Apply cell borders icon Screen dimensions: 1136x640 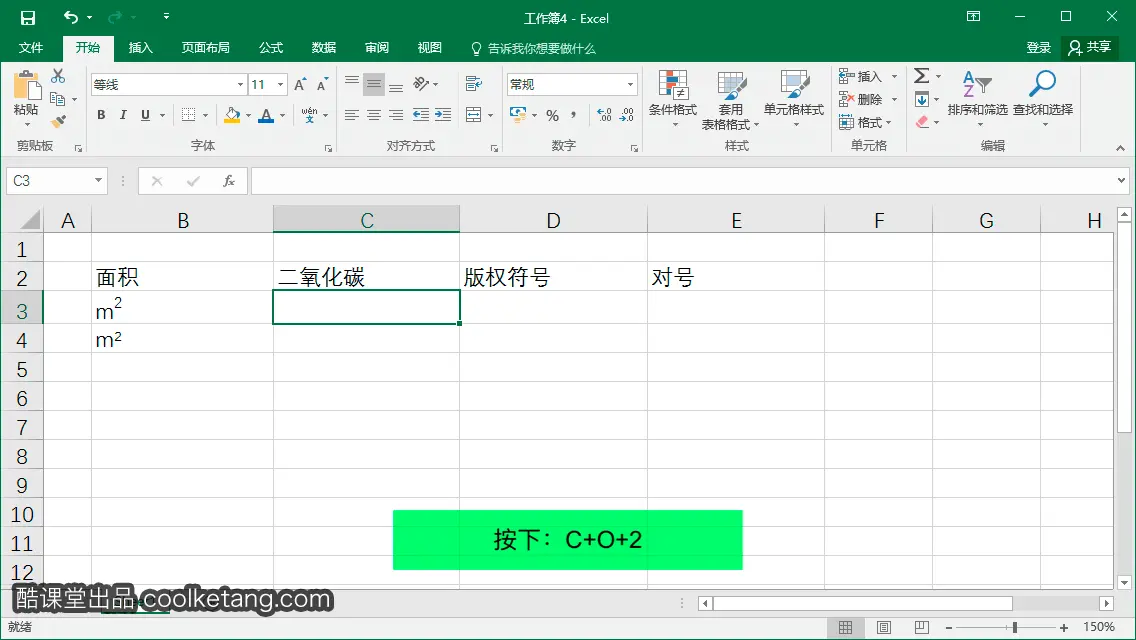188,115
